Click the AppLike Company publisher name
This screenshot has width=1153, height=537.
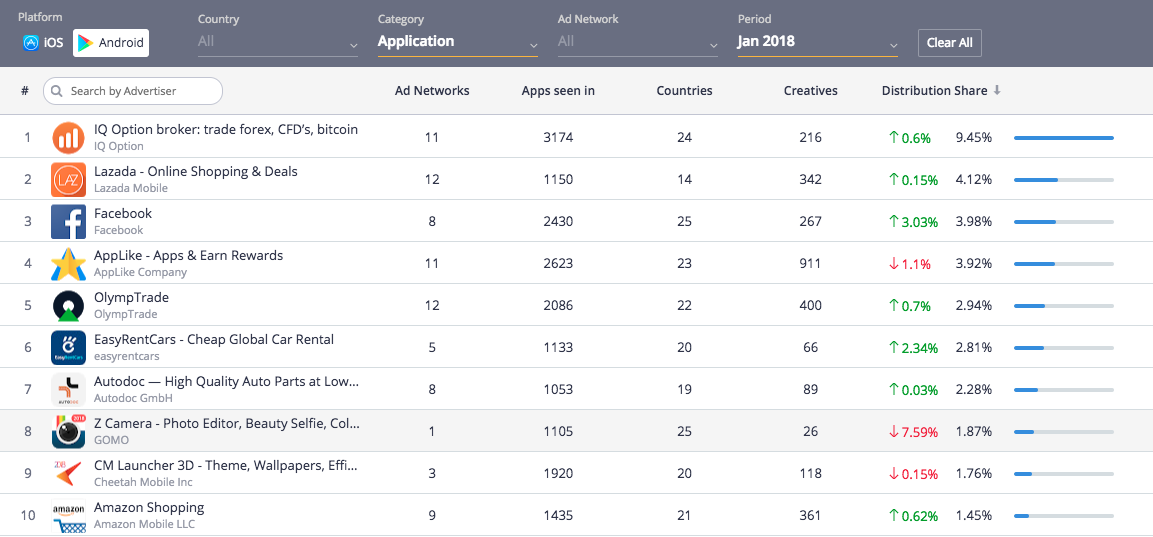[140, 272]
